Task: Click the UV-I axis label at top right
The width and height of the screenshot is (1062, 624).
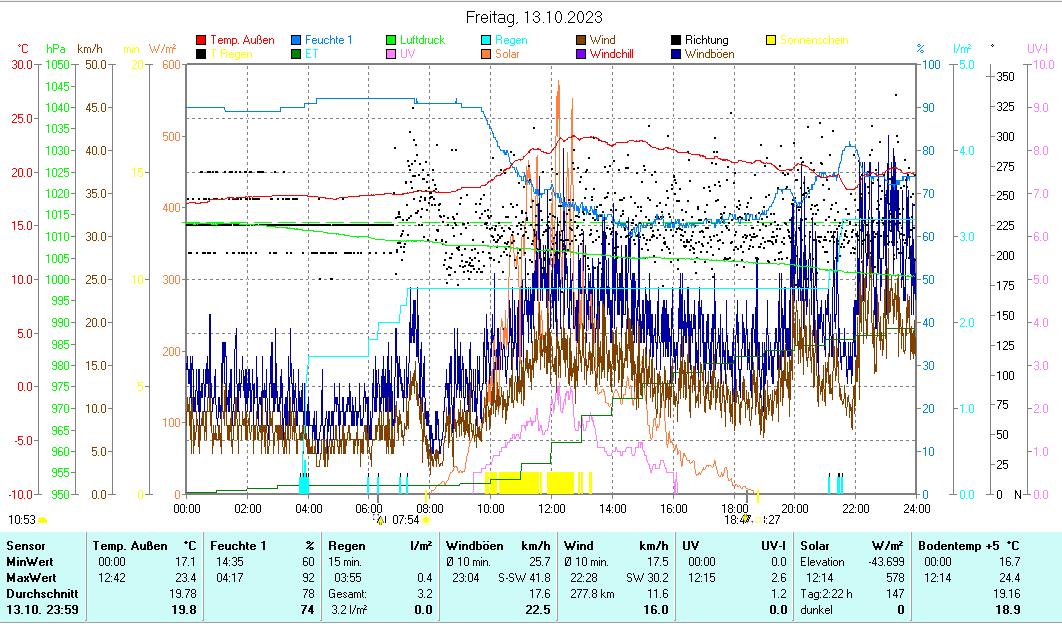Action: pos(1036,49)
